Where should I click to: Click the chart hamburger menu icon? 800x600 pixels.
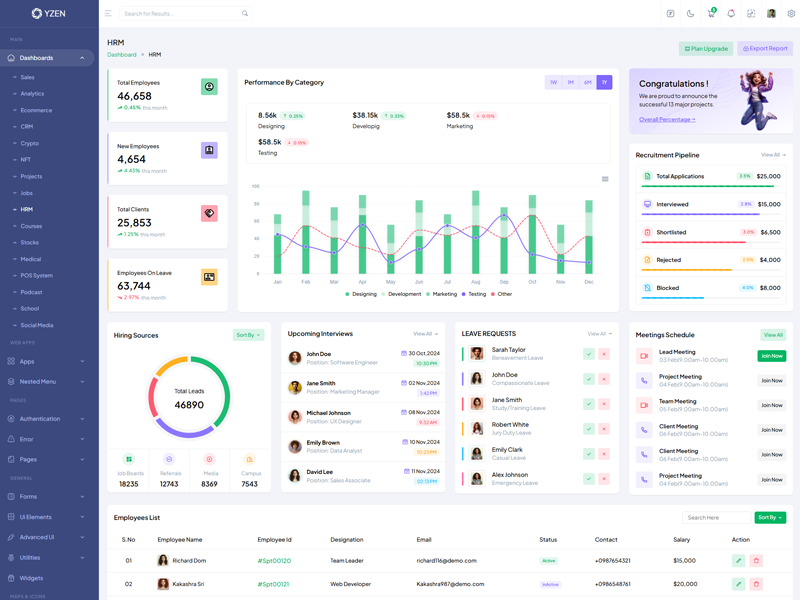pyautogui.click(x=605, y=179)
